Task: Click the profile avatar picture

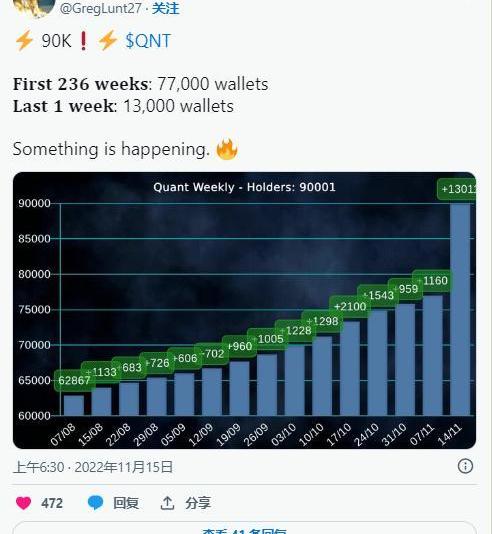Action: point(34,7)
